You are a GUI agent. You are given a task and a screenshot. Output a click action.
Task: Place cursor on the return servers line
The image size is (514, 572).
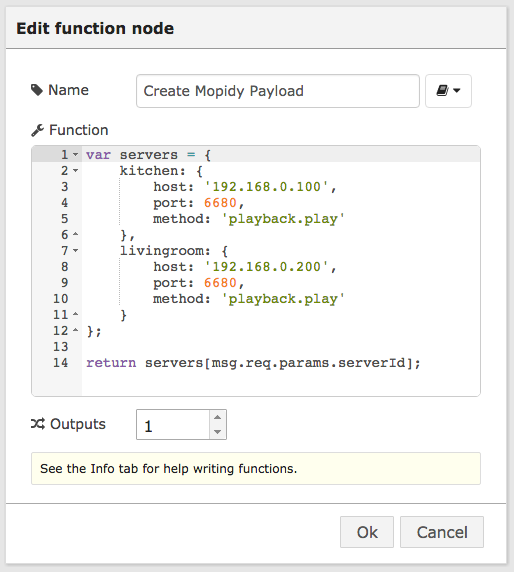click(x=254, y=363)
